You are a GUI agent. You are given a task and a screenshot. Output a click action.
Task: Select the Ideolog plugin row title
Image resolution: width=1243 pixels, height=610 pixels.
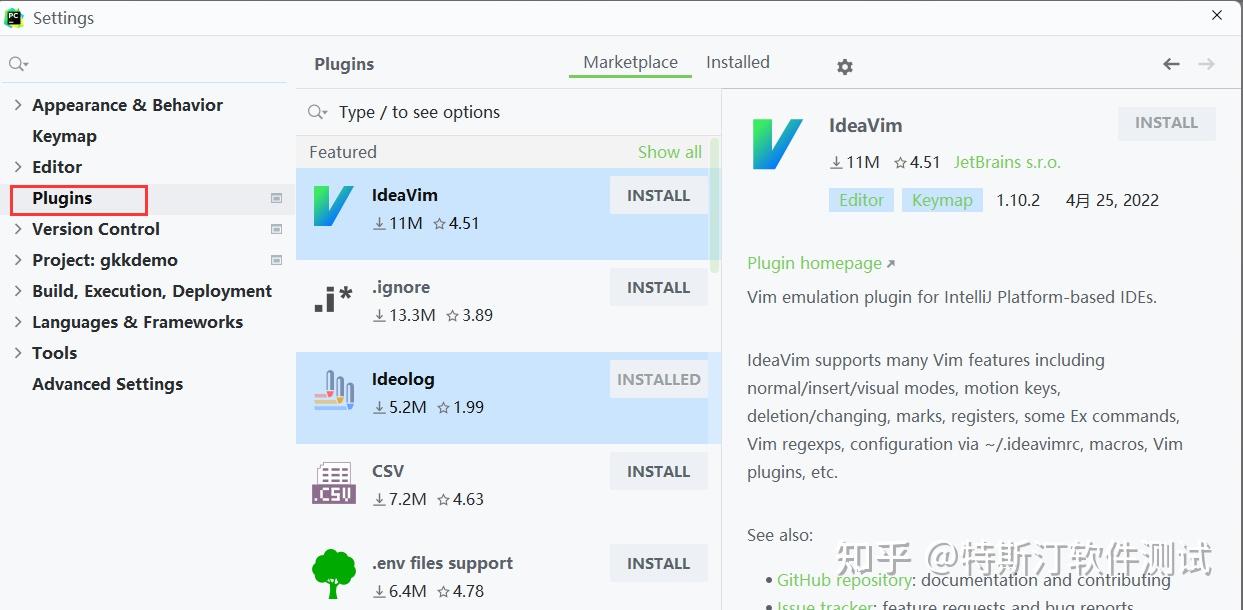pyautogui.click(x=403, y=379)
